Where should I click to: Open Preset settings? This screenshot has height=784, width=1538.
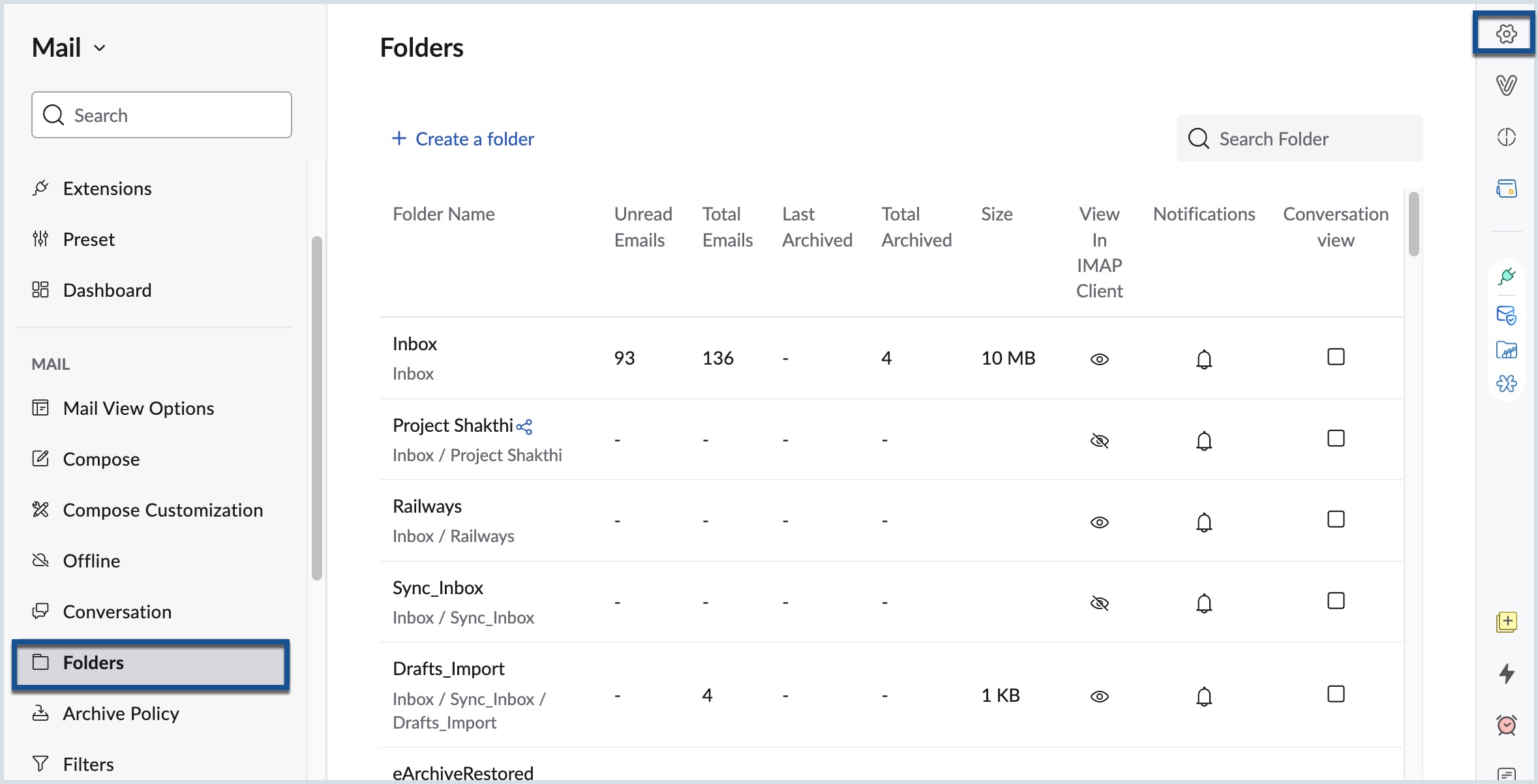[73, 239]
